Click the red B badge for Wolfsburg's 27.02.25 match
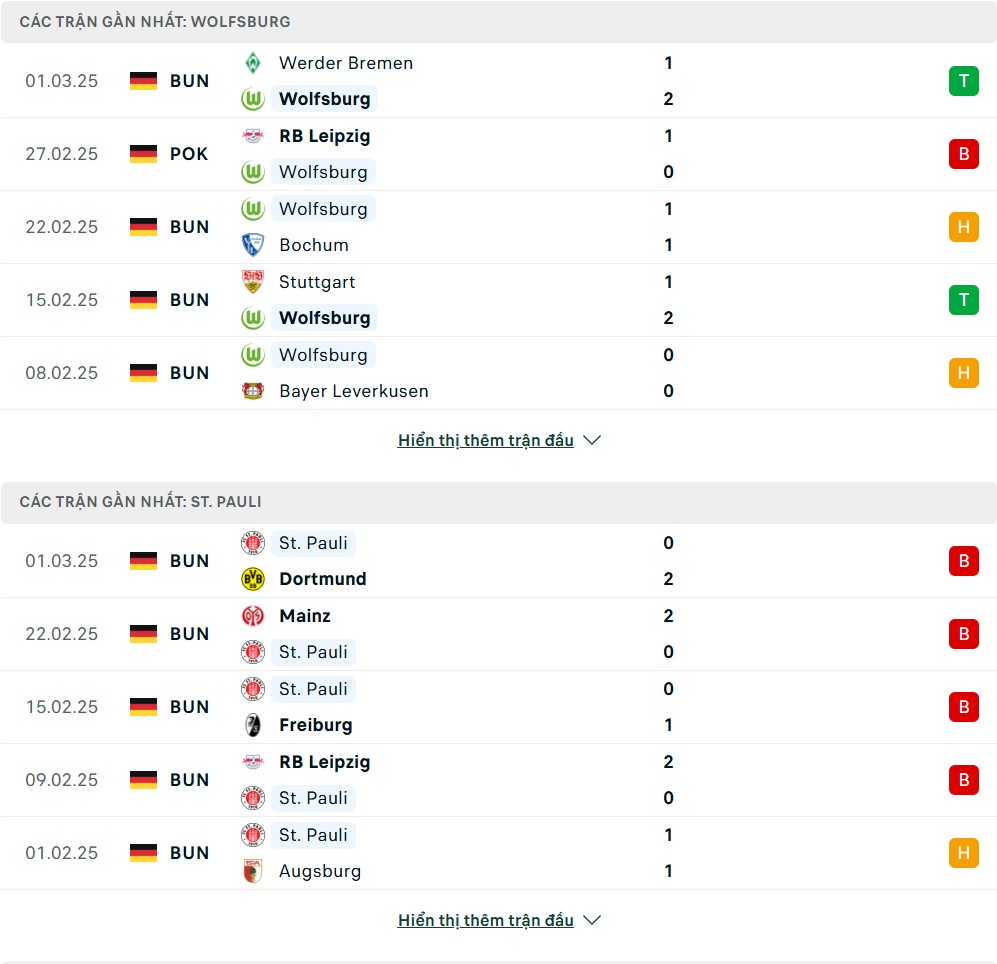This screenshot has height=964, width=997. [963, 154]
